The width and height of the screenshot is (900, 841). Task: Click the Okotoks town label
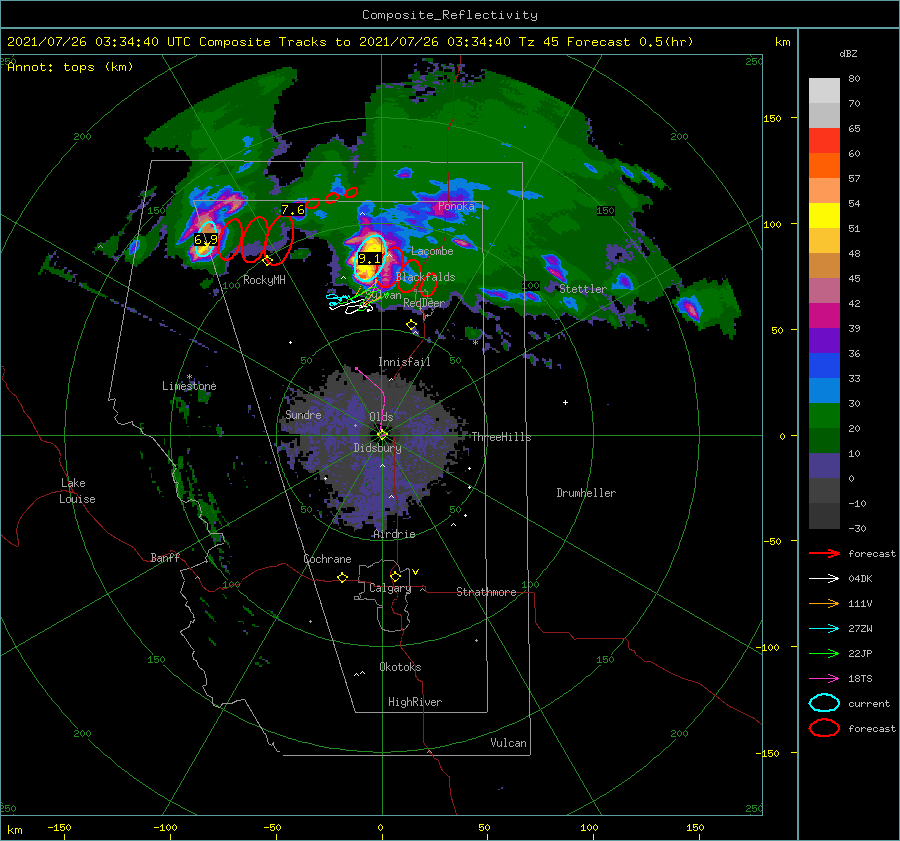[400, 667]
